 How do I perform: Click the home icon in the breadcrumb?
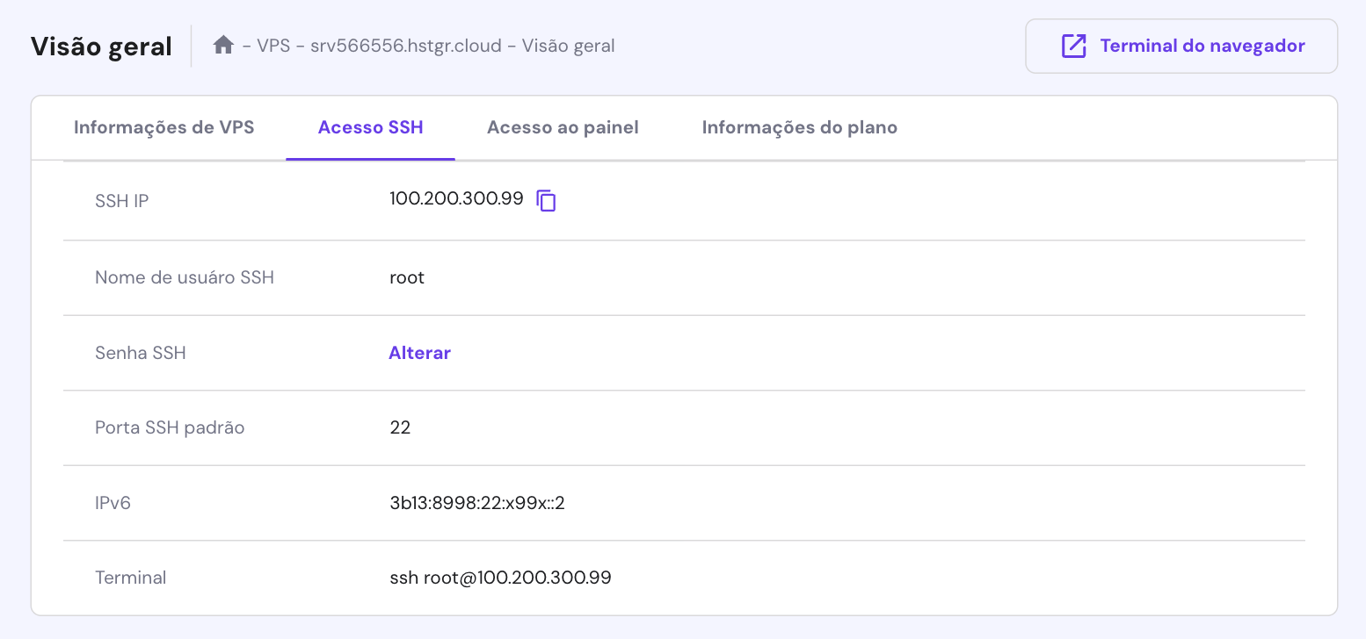[x=223, y=45]
